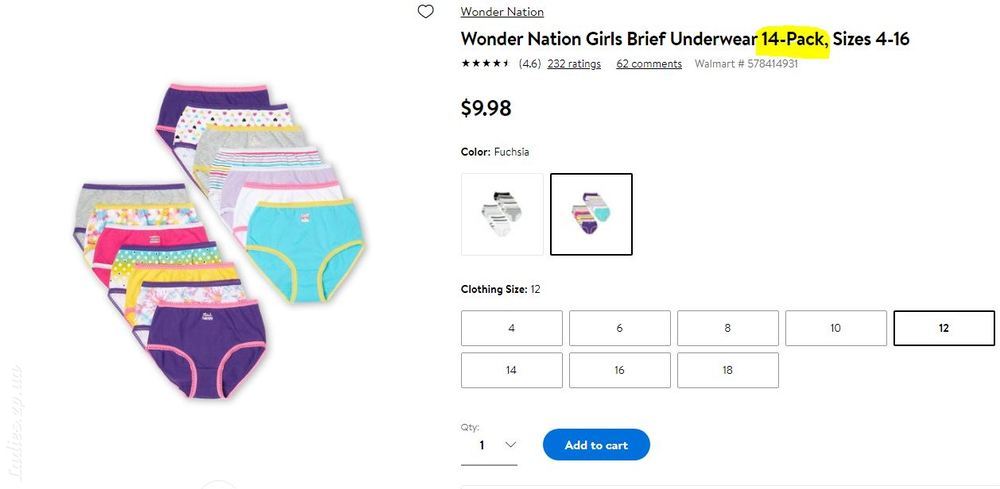The height and width of the screenshot is (489, 1000).
Task: Click the Add to cart button
Action: [596, 445]
